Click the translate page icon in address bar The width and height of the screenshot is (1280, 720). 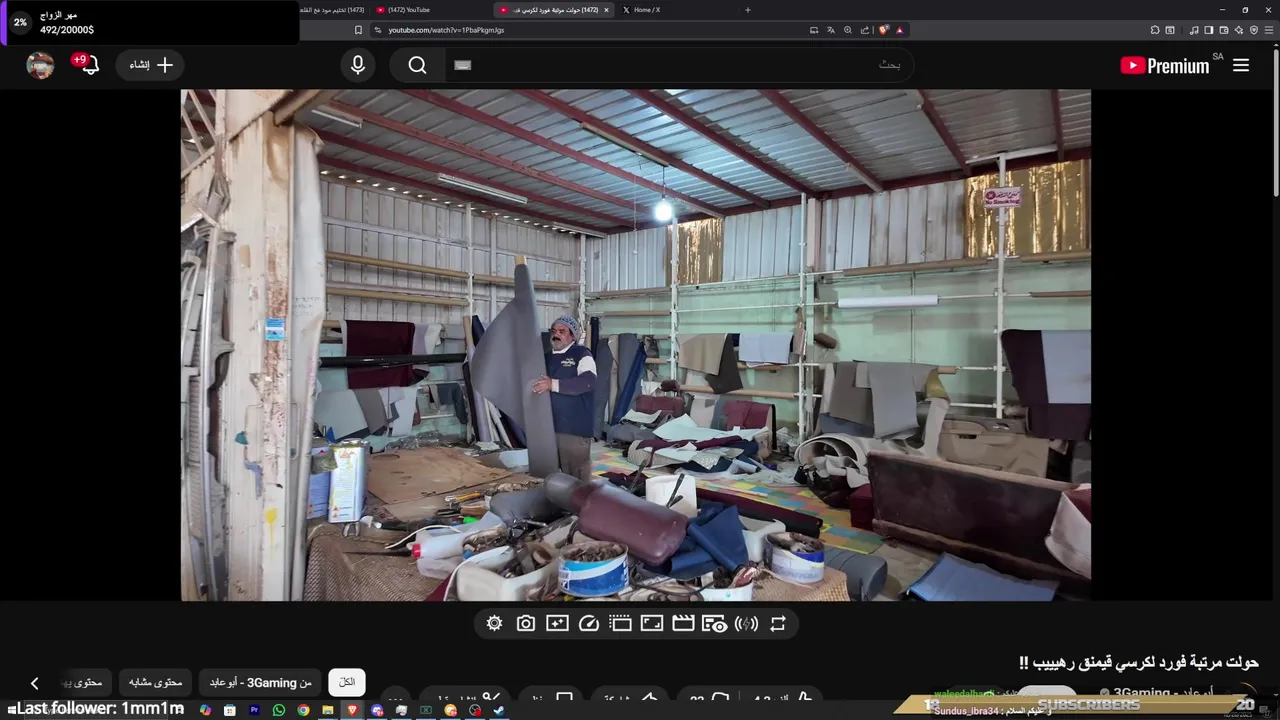pyautogui.click(x=831, y=30)
